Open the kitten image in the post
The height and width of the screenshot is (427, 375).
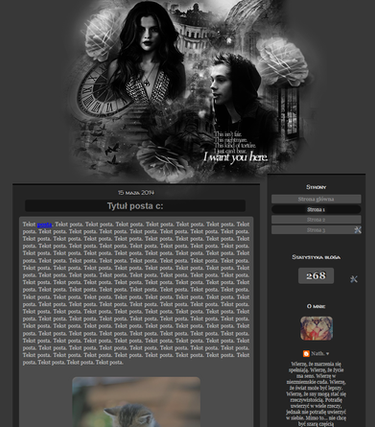tap(136, 402)
